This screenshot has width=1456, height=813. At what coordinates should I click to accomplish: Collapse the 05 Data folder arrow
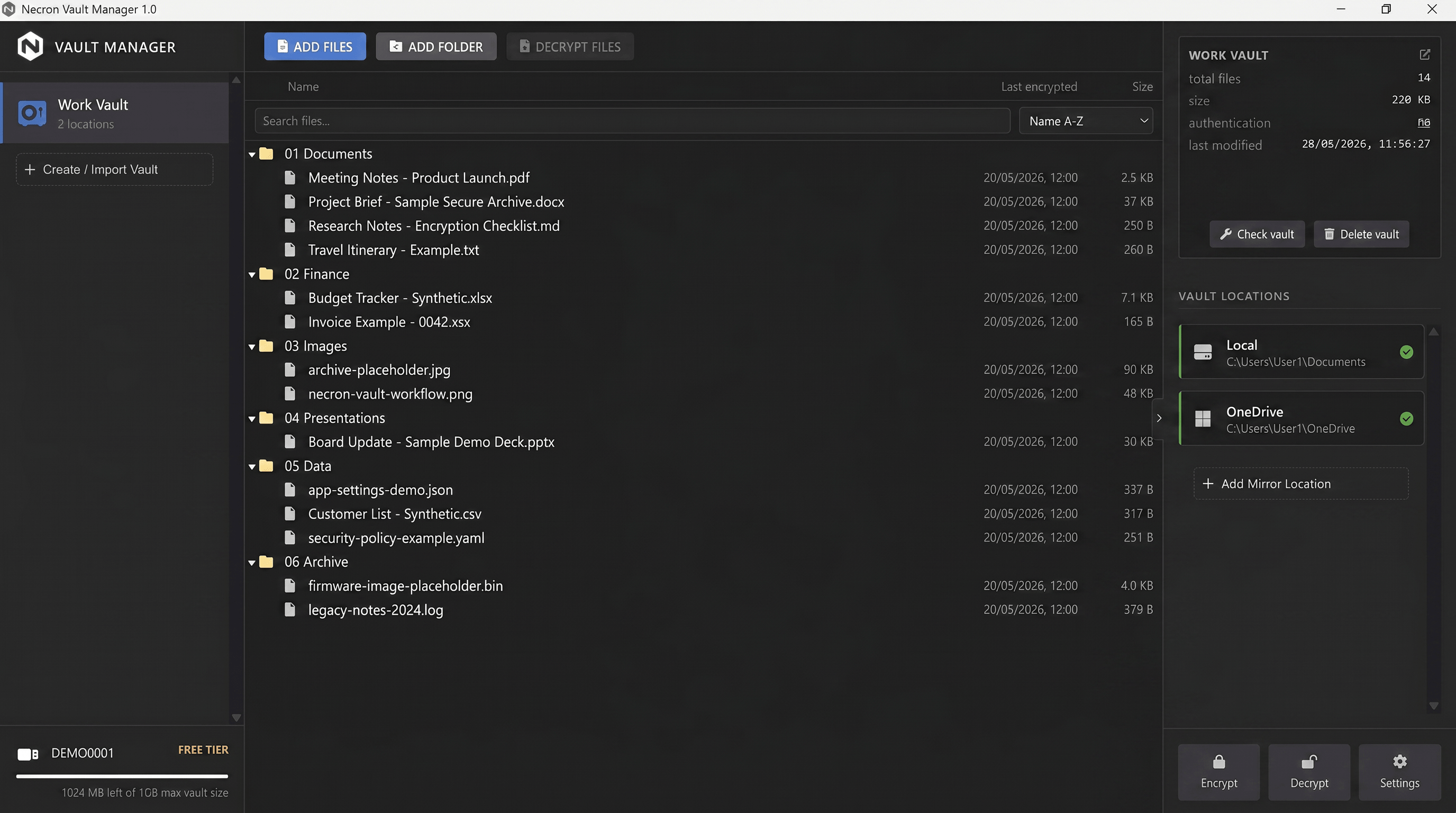[252, 466]
